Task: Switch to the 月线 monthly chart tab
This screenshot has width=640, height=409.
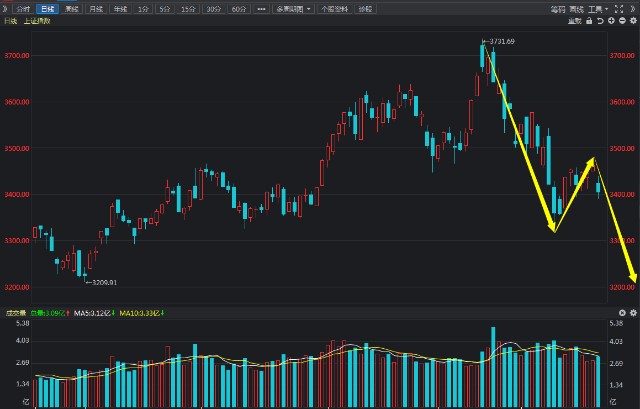Action: [x=96, y=9]
